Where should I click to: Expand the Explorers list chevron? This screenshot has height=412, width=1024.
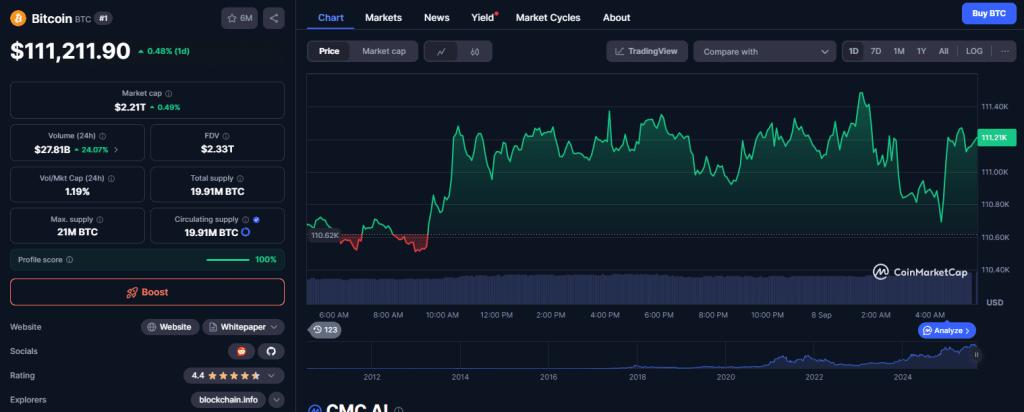coord(276,400)
